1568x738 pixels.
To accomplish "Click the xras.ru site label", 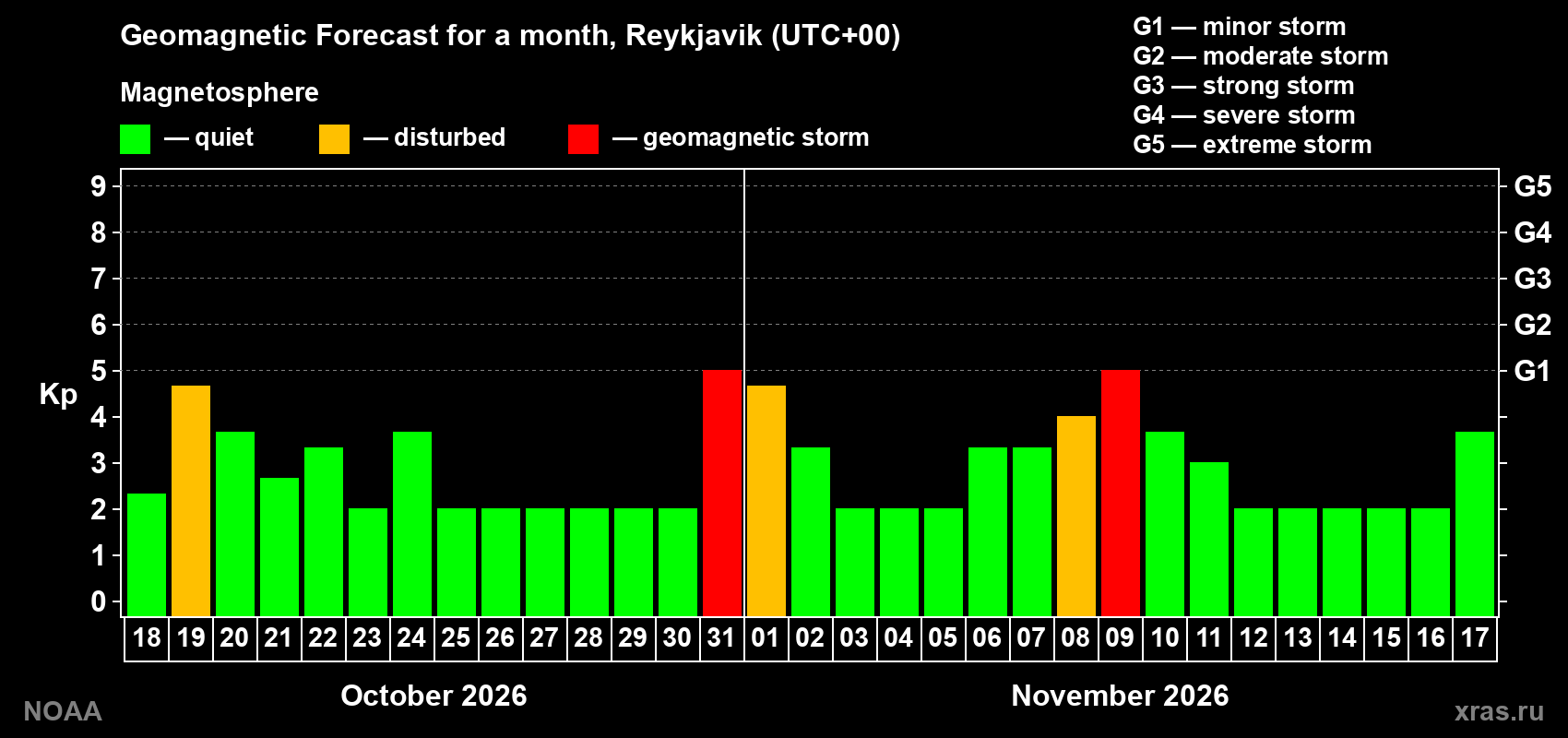I will [x=1499, y=711].
